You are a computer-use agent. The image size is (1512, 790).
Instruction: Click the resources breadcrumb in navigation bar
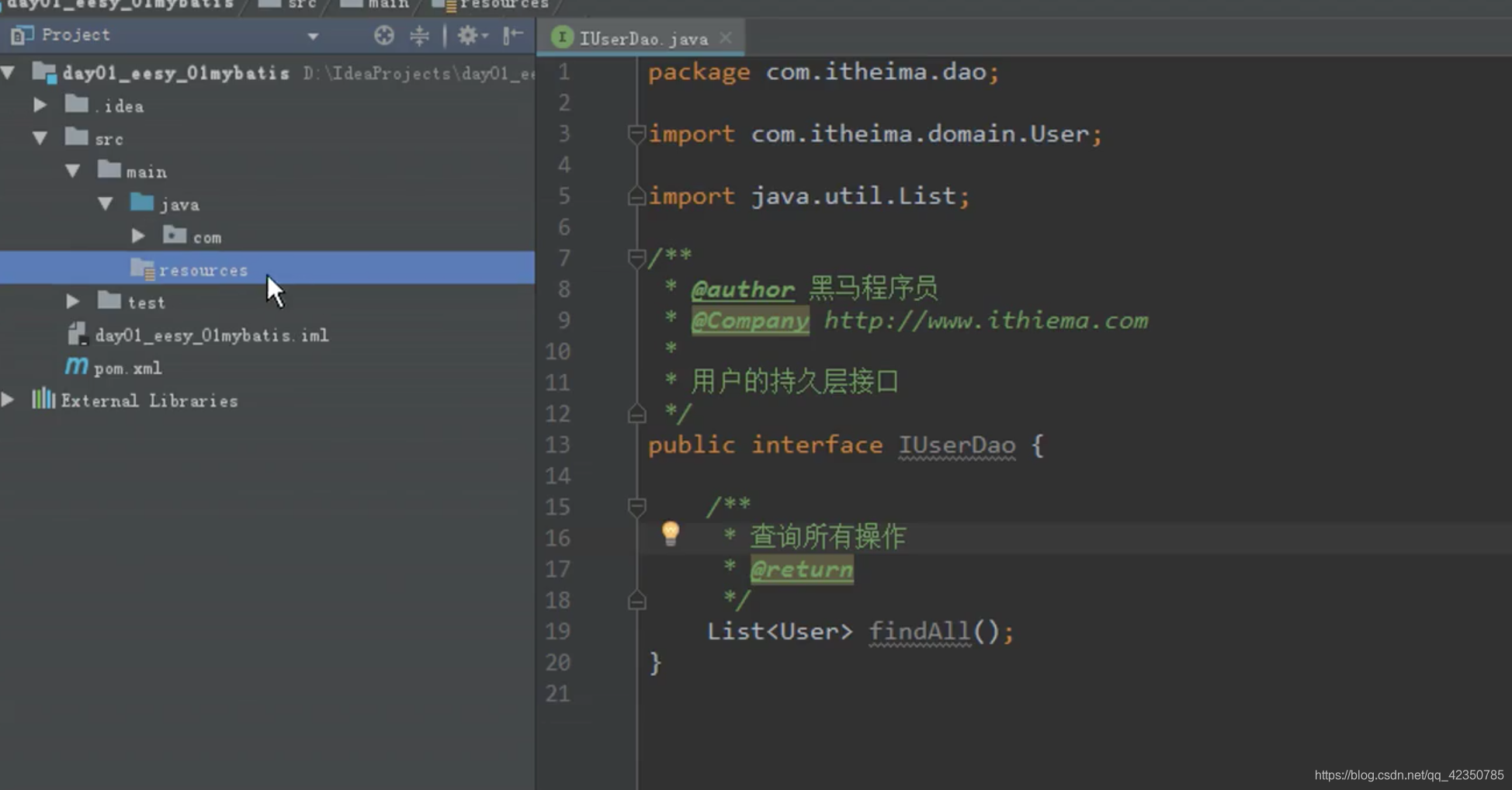click(x=491, y=4)
